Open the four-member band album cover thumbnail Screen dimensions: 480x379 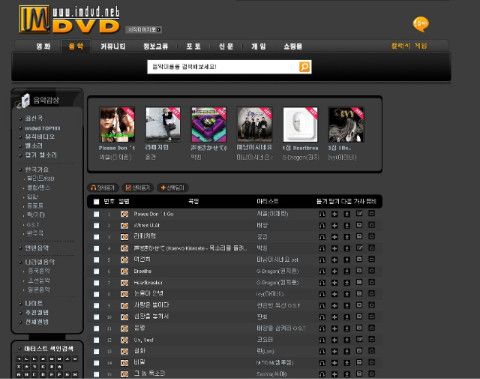254,125
